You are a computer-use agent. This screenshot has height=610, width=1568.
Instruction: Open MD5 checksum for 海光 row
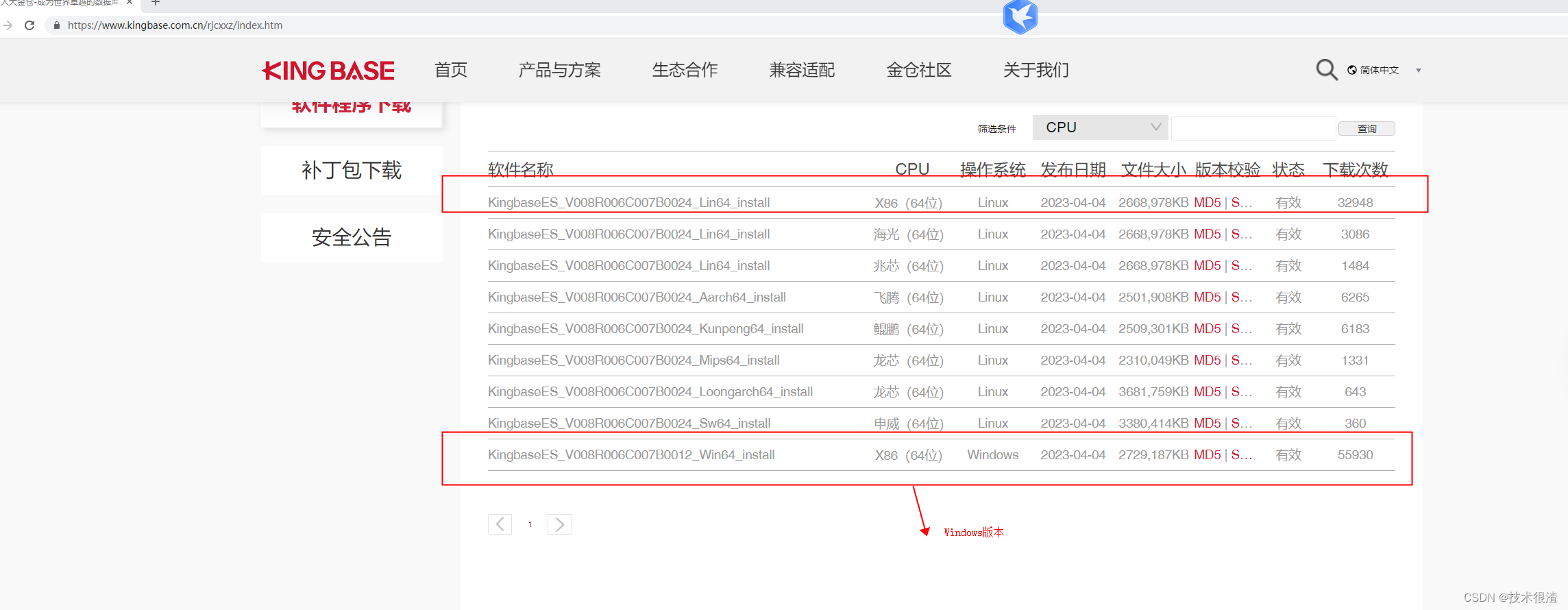[x=1207, y=234]
